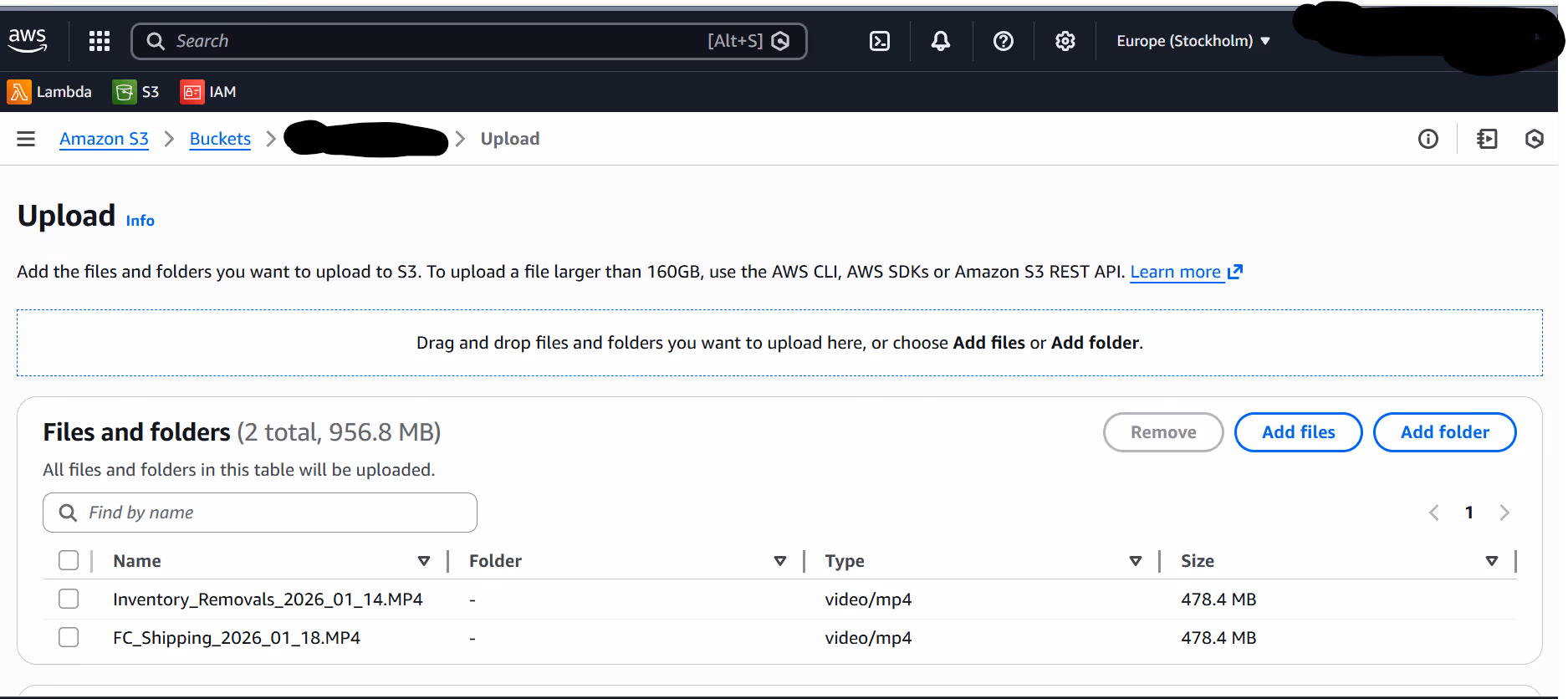Click the Upload breadcrumb text

510,139
